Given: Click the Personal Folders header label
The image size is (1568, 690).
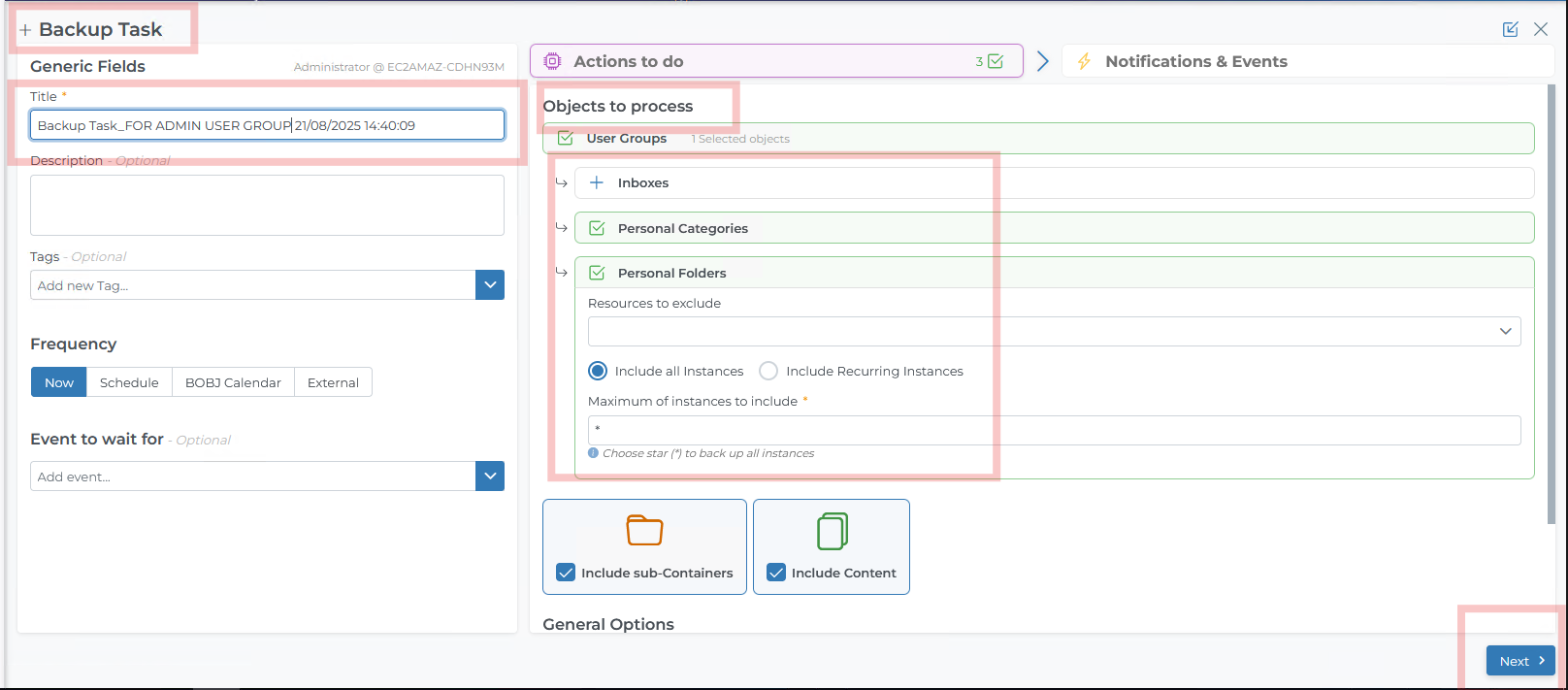Looking at the screenshot, I should [x=672, y=273].
